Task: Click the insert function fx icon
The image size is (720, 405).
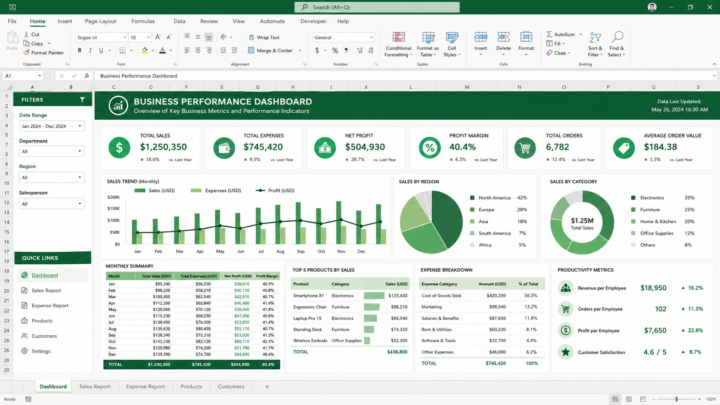Action: pos(86,76)
